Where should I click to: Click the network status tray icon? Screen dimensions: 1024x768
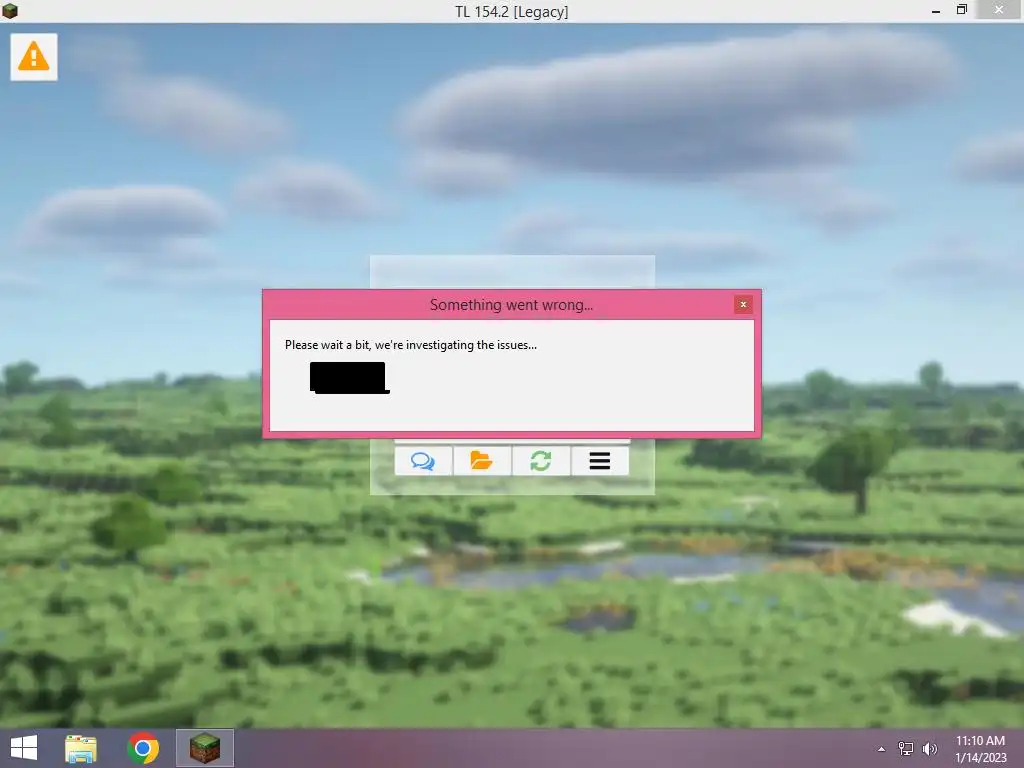pyautogui.click(x=906, y=749)
